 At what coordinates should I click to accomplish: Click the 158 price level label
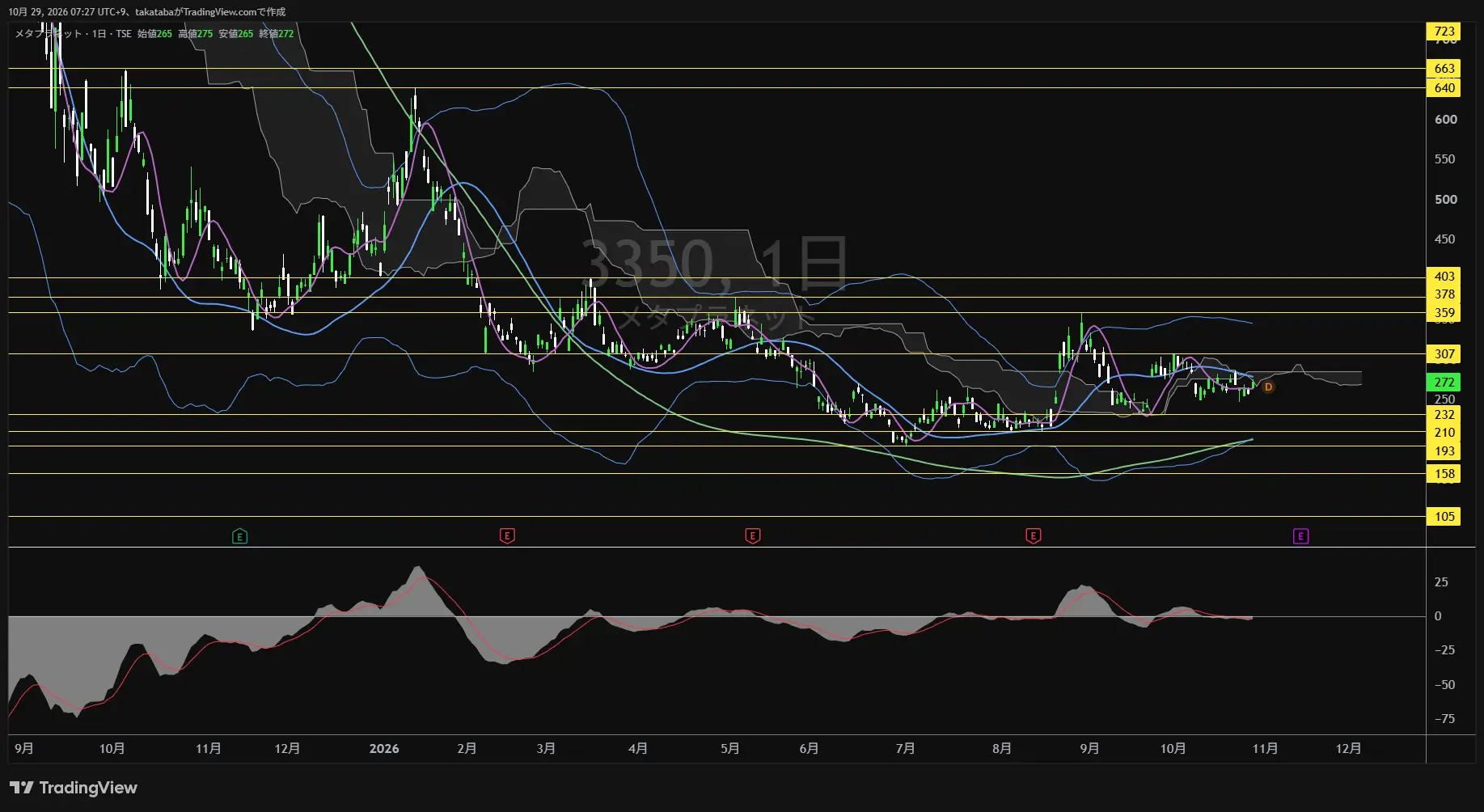pyautogui.click(x=1444, y=474)
